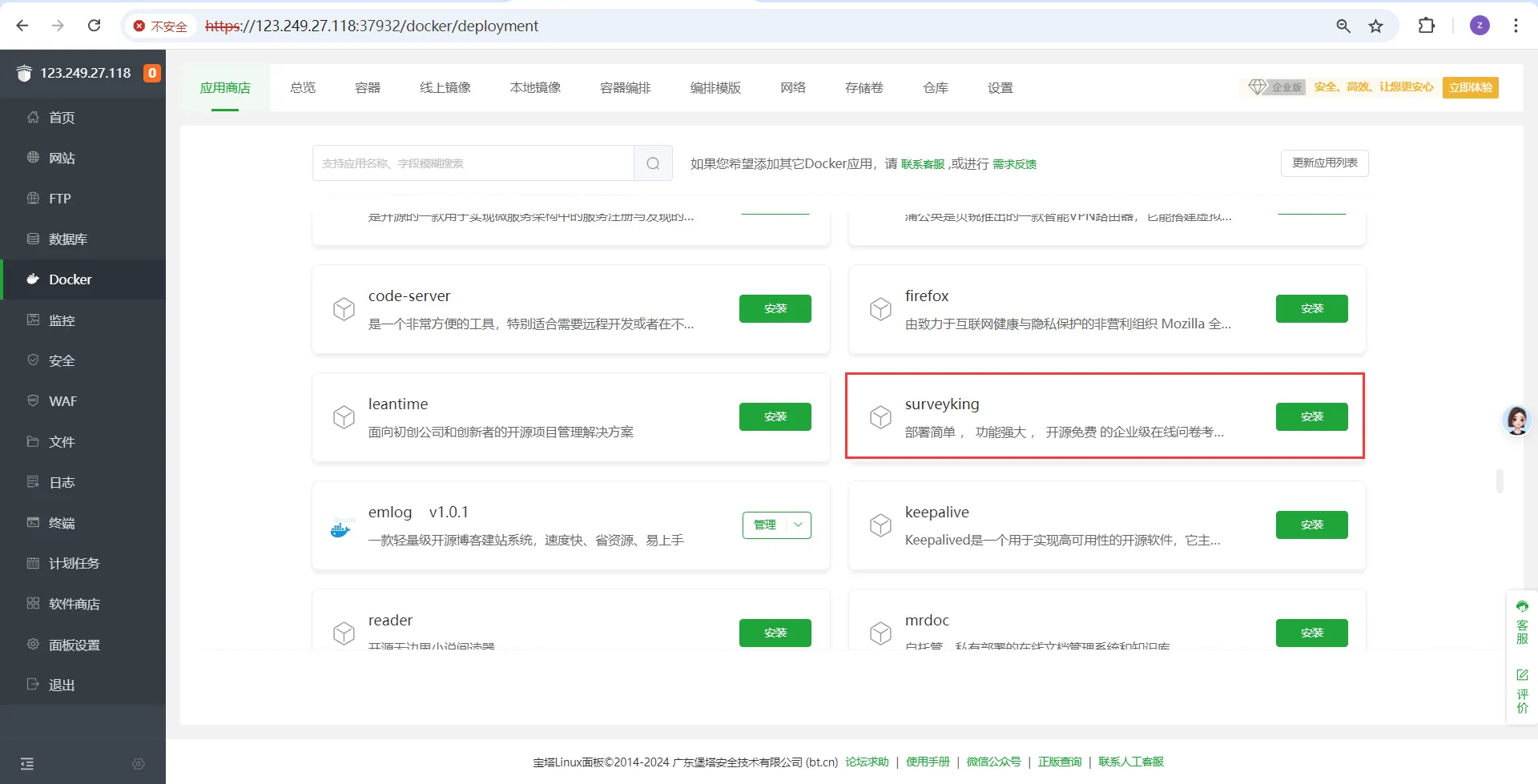The image size is (1538, 784).
Task: Focus the app name search field
Action: point(473,163)
